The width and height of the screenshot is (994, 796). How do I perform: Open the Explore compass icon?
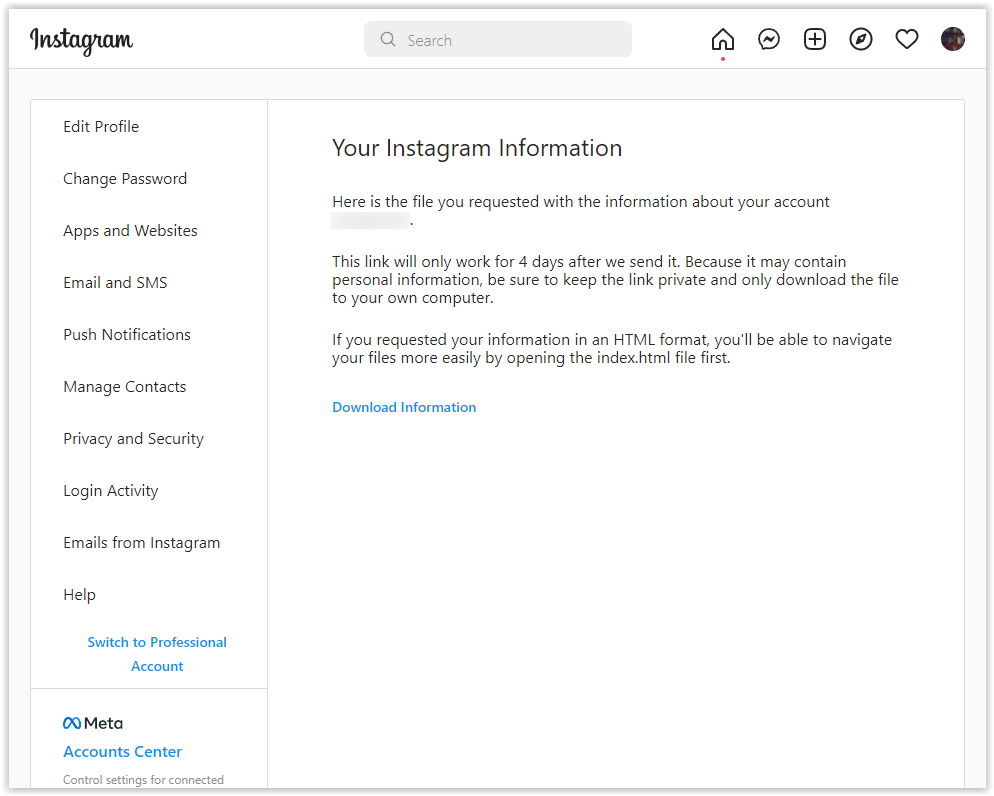(x=861, y=38)
